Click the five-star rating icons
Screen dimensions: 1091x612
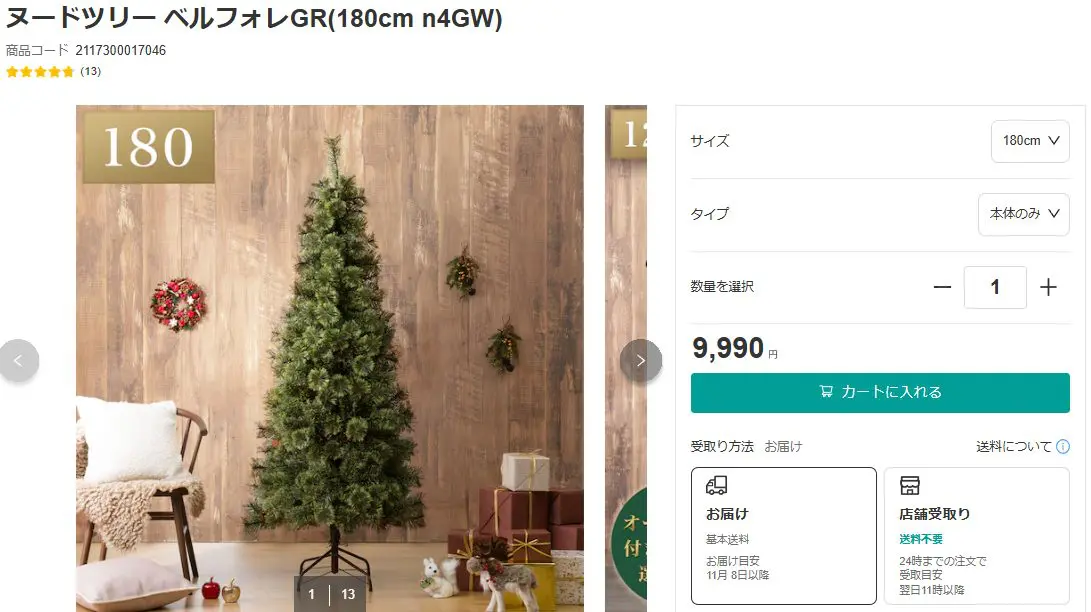point(40,72)
